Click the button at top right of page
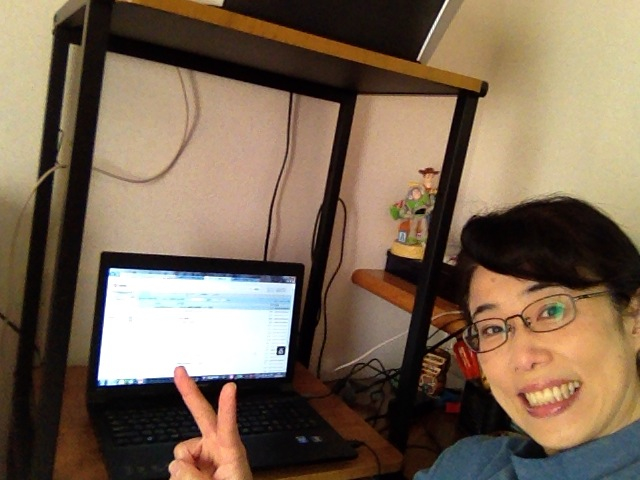The width and height of the screenshot is (640, 480). click(282, 289)
